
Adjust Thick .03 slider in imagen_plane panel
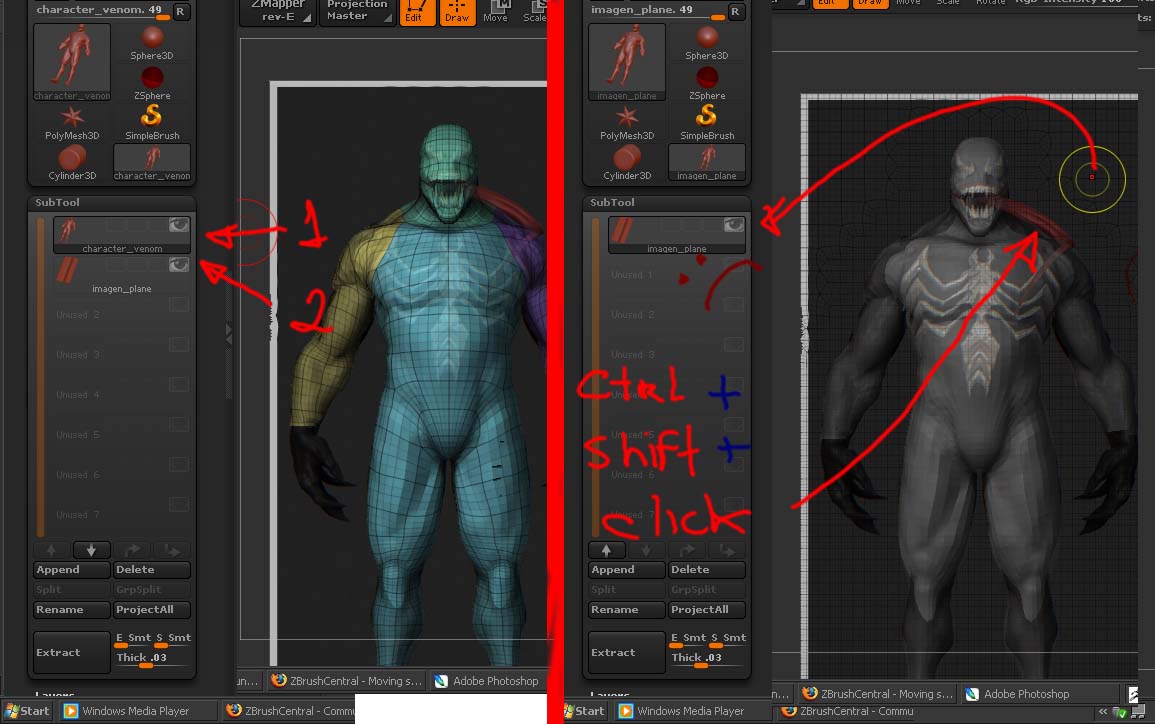point(707,659)
